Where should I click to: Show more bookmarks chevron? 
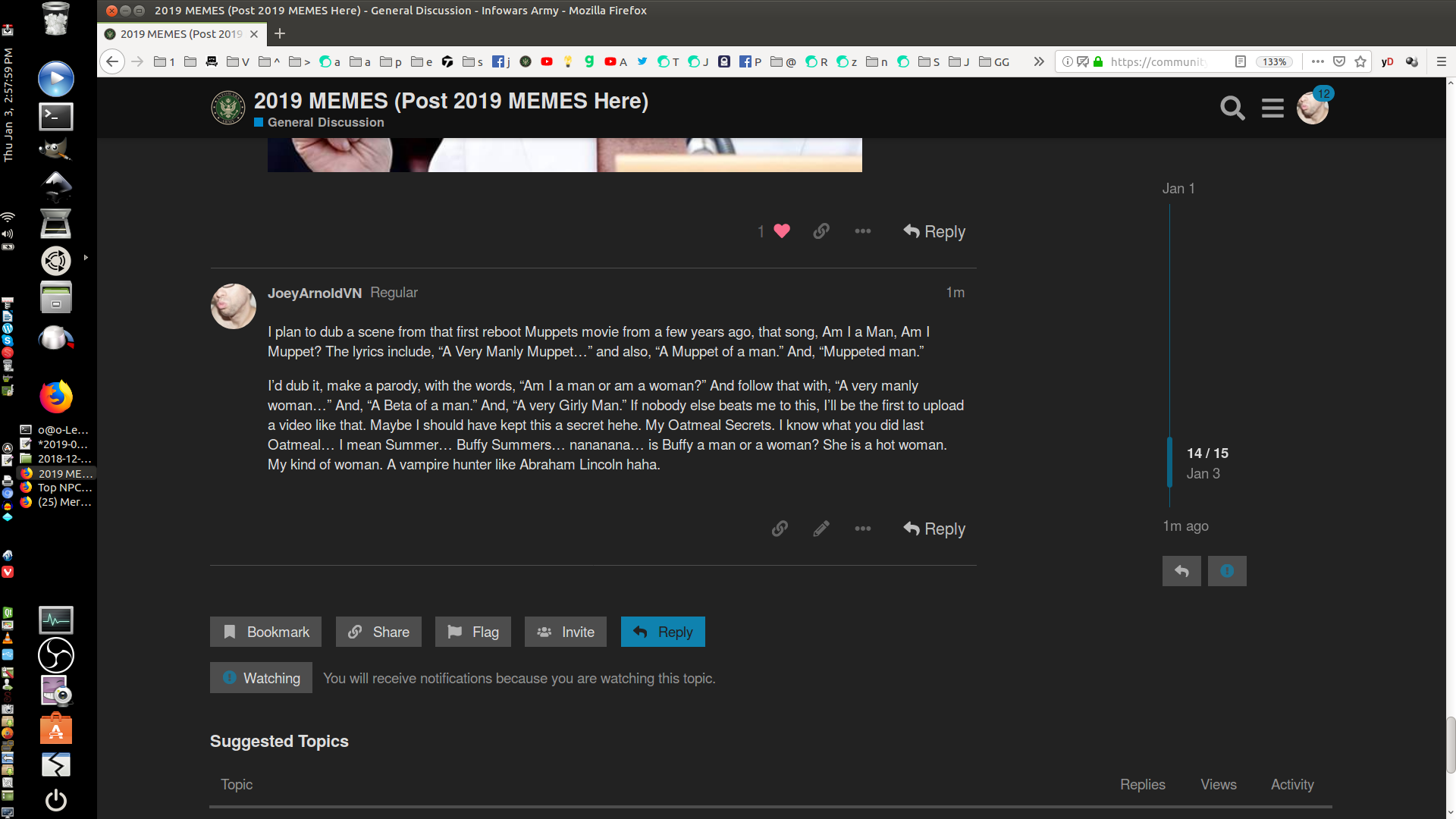pyautogui.click(x=1039, y=61)
